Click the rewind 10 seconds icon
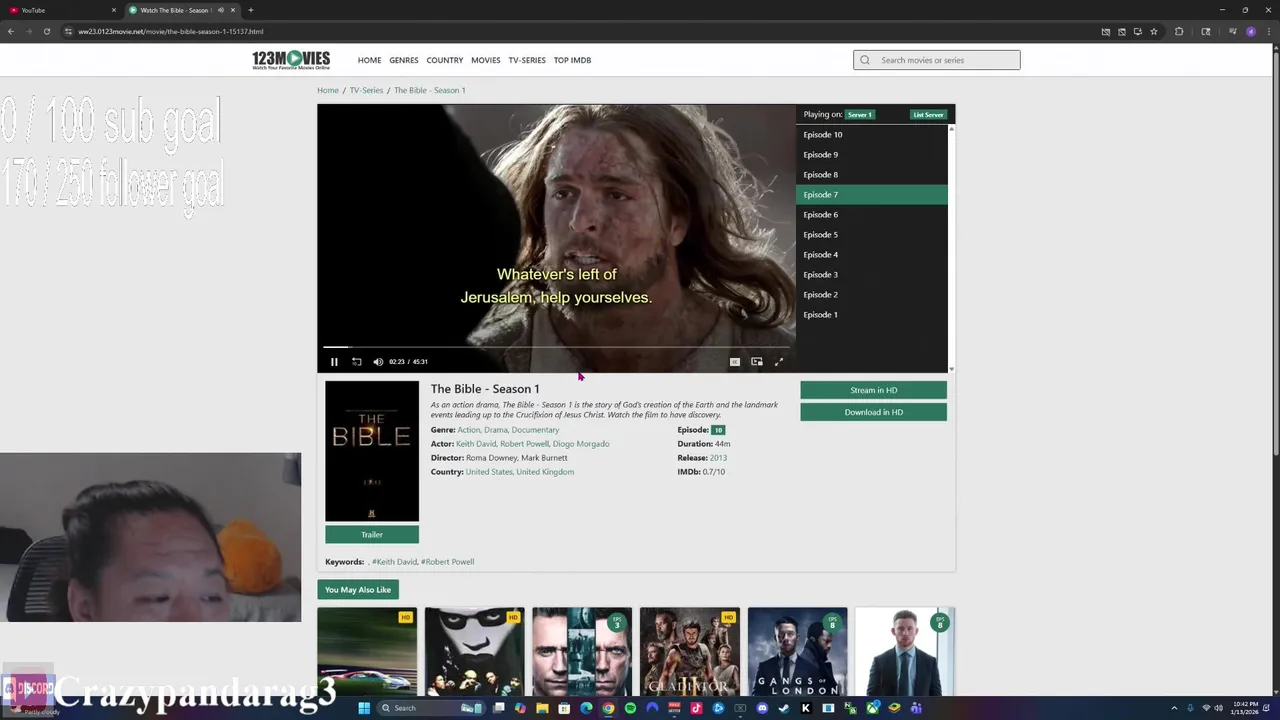 pyautogui.click(x=357, y=362)
